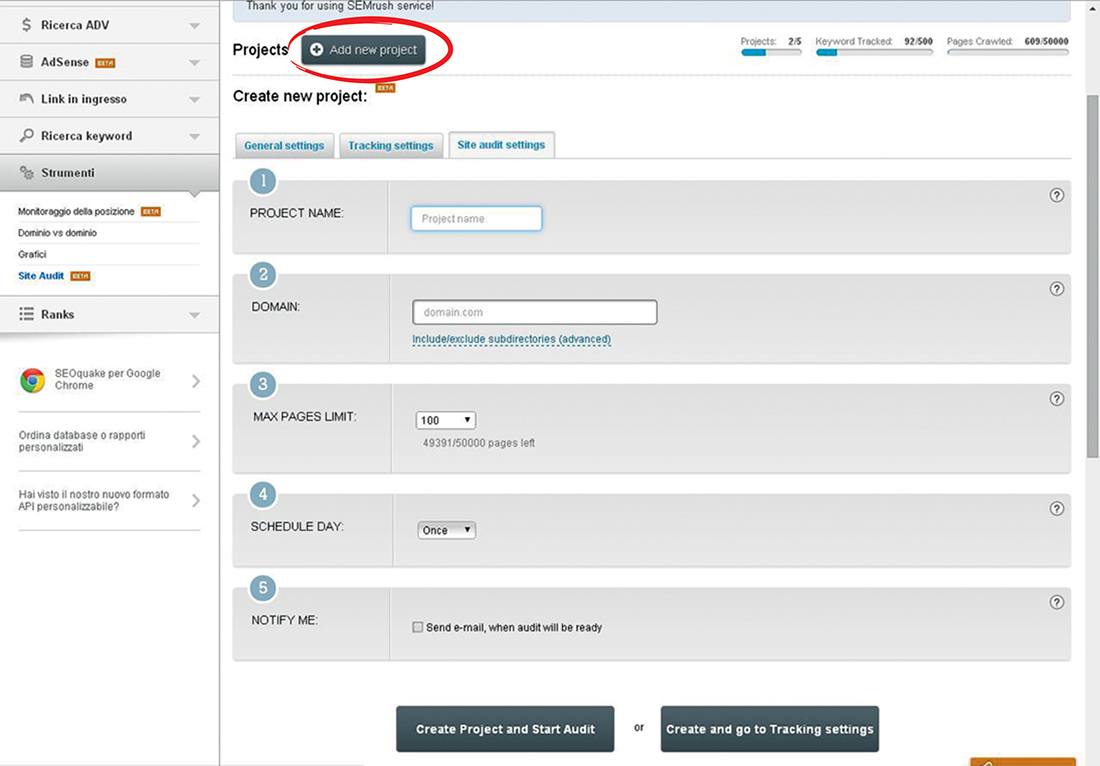Click the list icon beside Ranks
Screen dimensions: 1100x766
click(27, 314)
